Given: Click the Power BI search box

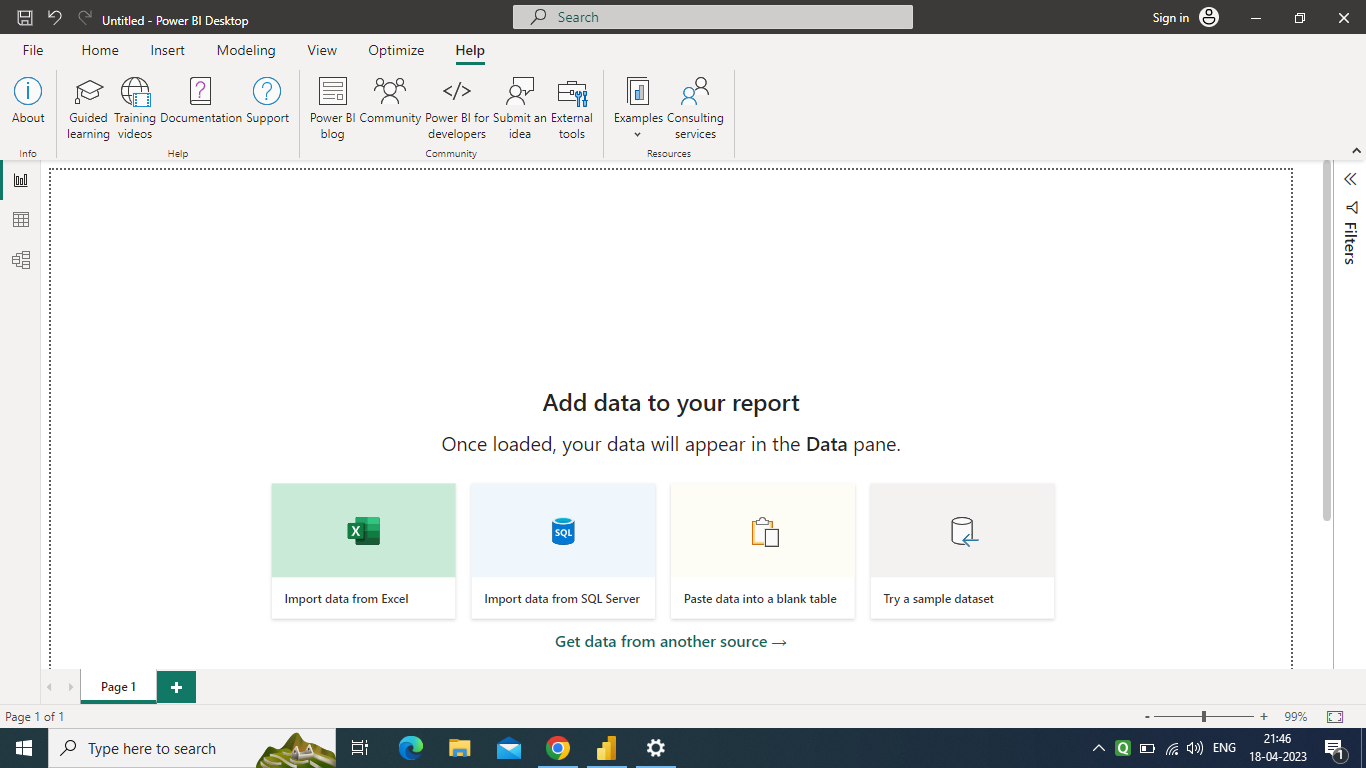Looking at the screenshot, I should [713, 17].
